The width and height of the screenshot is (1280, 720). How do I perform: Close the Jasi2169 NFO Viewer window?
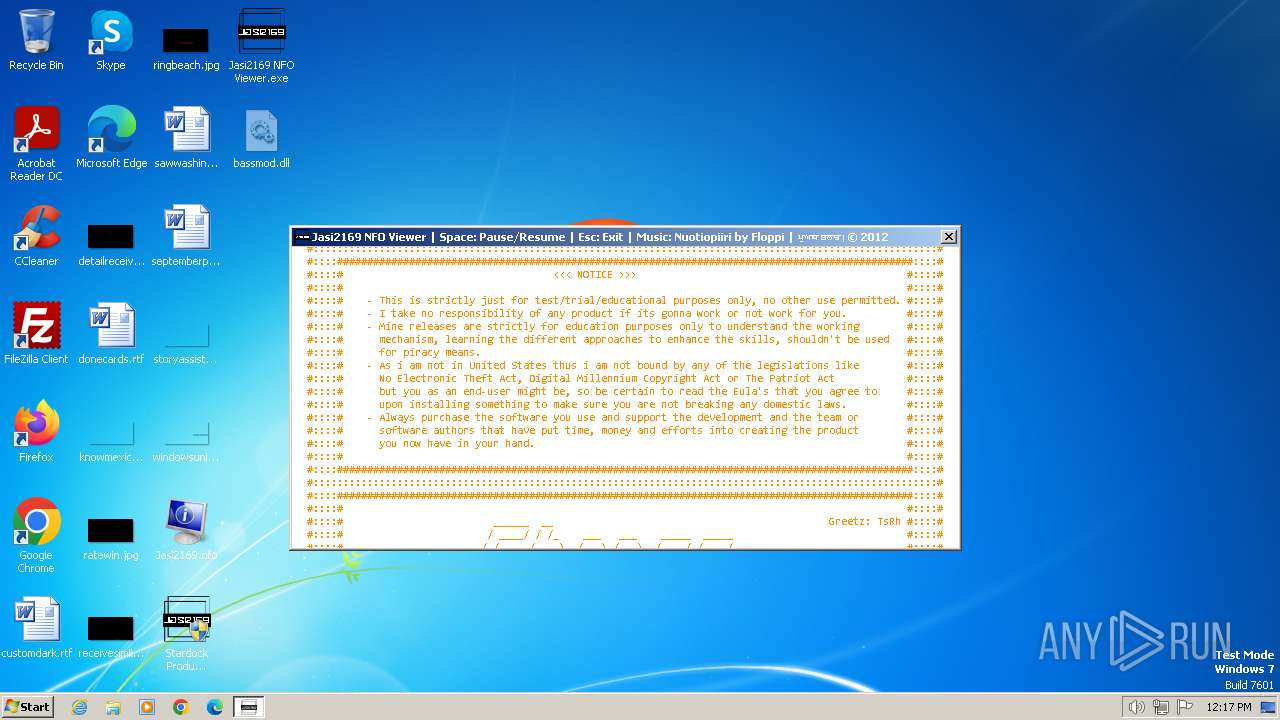(949, 237)
